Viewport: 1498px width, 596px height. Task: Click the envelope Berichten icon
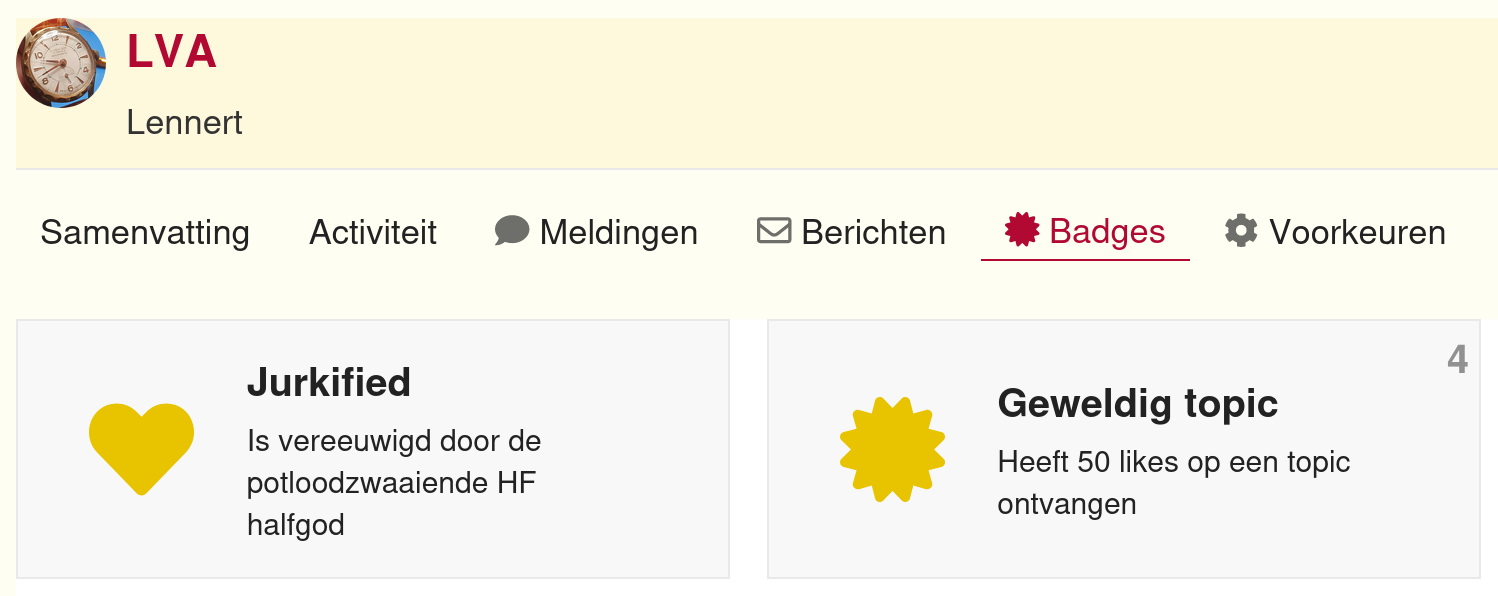[x=774, y=231]
